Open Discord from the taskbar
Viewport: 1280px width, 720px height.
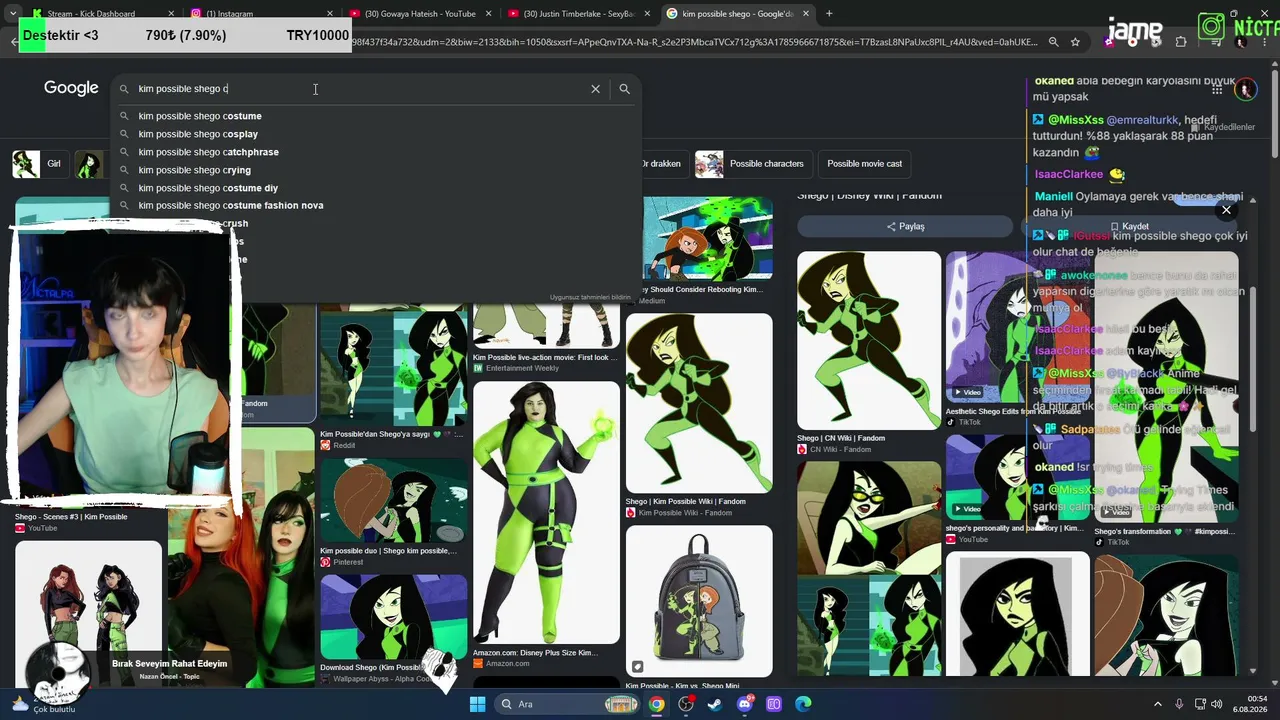click(744, 704)
